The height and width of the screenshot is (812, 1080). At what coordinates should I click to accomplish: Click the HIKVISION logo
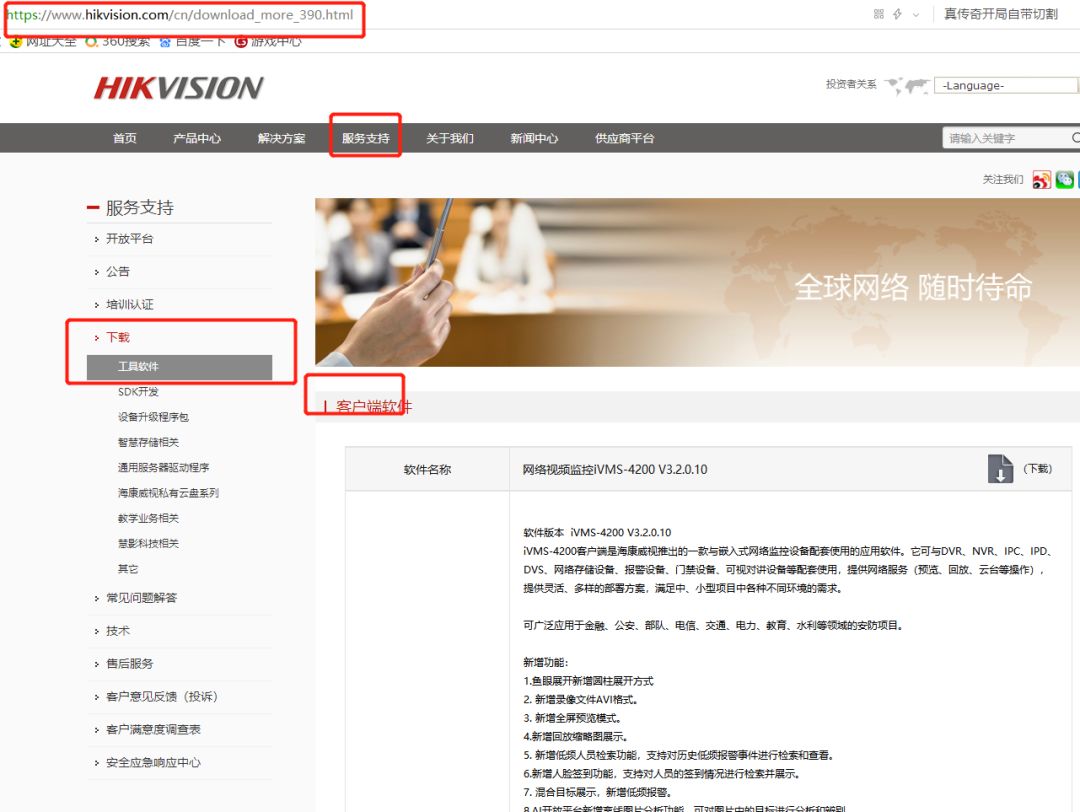tap(178, 87)
